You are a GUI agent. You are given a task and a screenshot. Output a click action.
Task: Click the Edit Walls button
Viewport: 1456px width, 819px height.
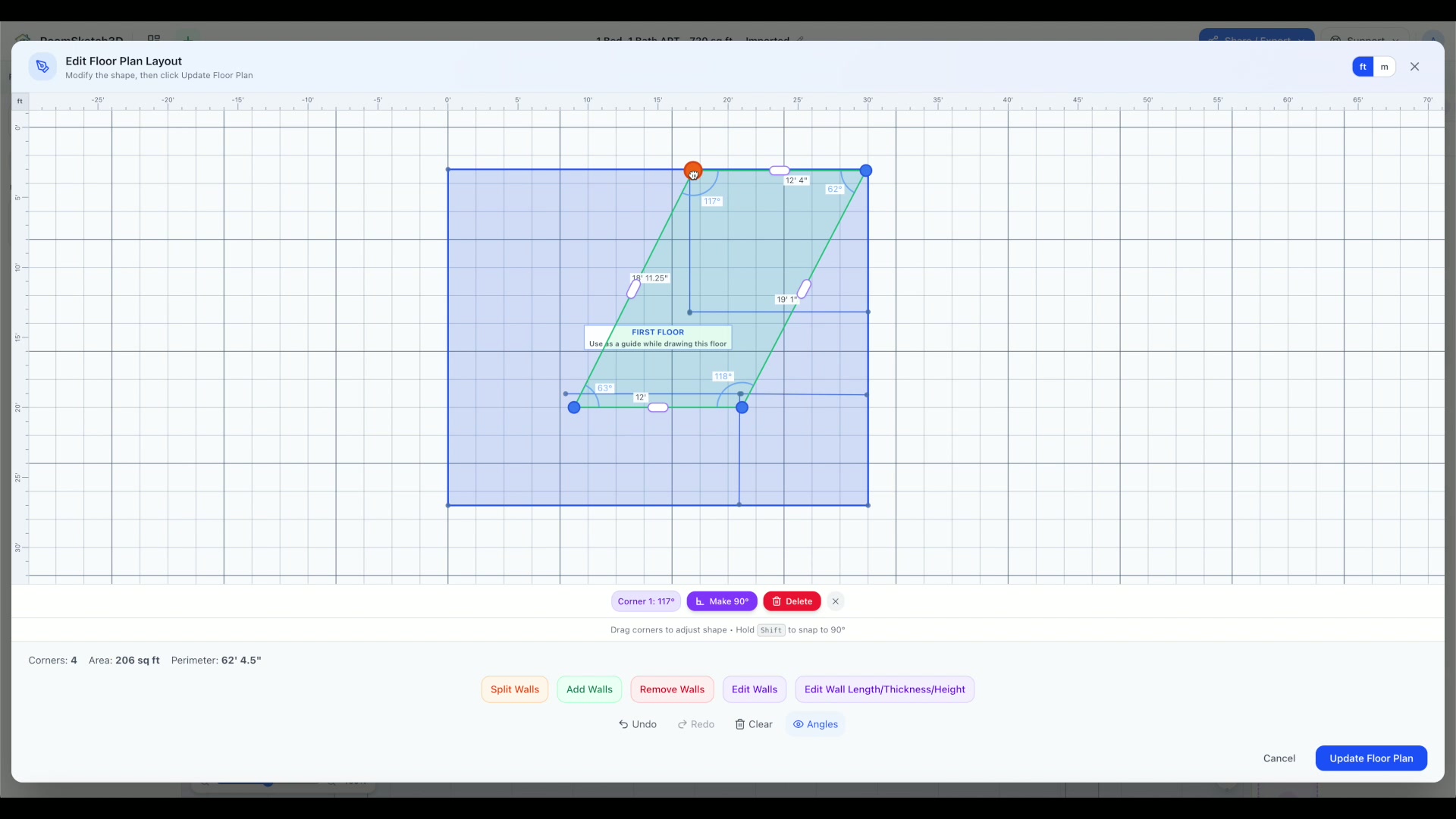[755, 689]
